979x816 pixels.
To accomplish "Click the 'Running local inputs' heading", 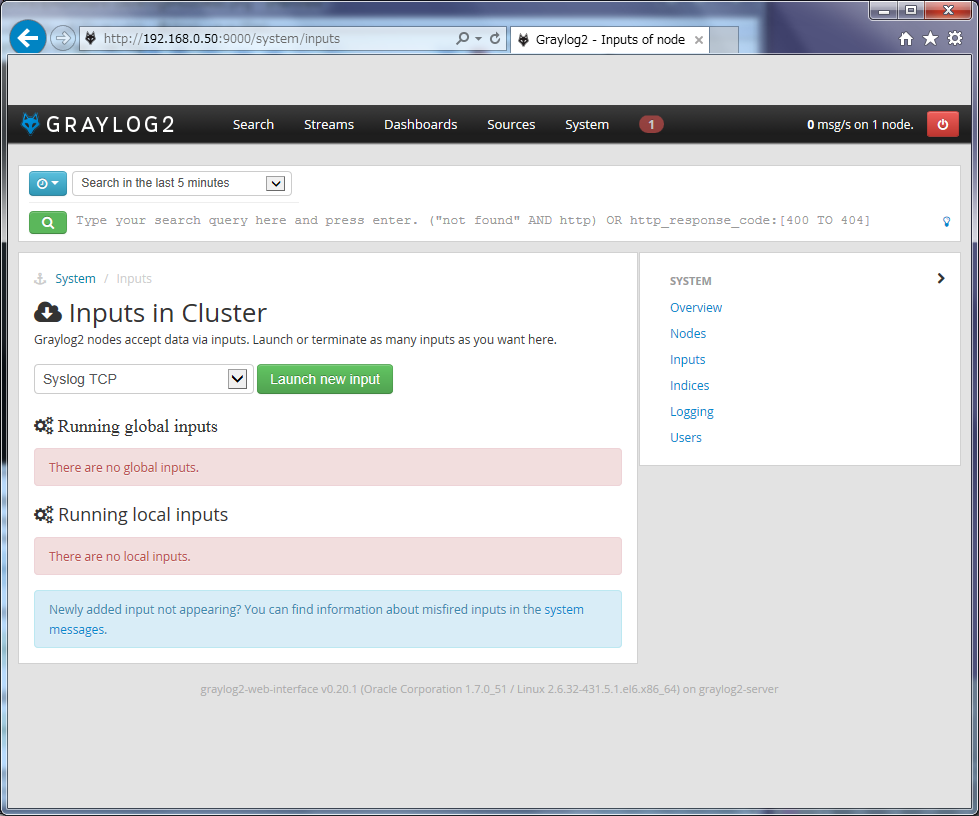I will click(143, 514).
